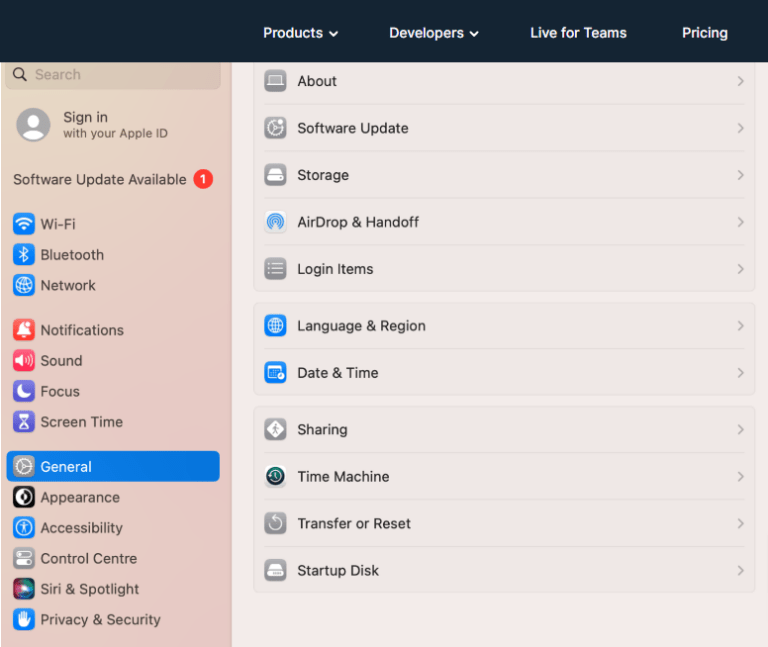This screenshot has width=768, height=647.
Task: Click the Notifications bell icon
Action: [24, 330]
